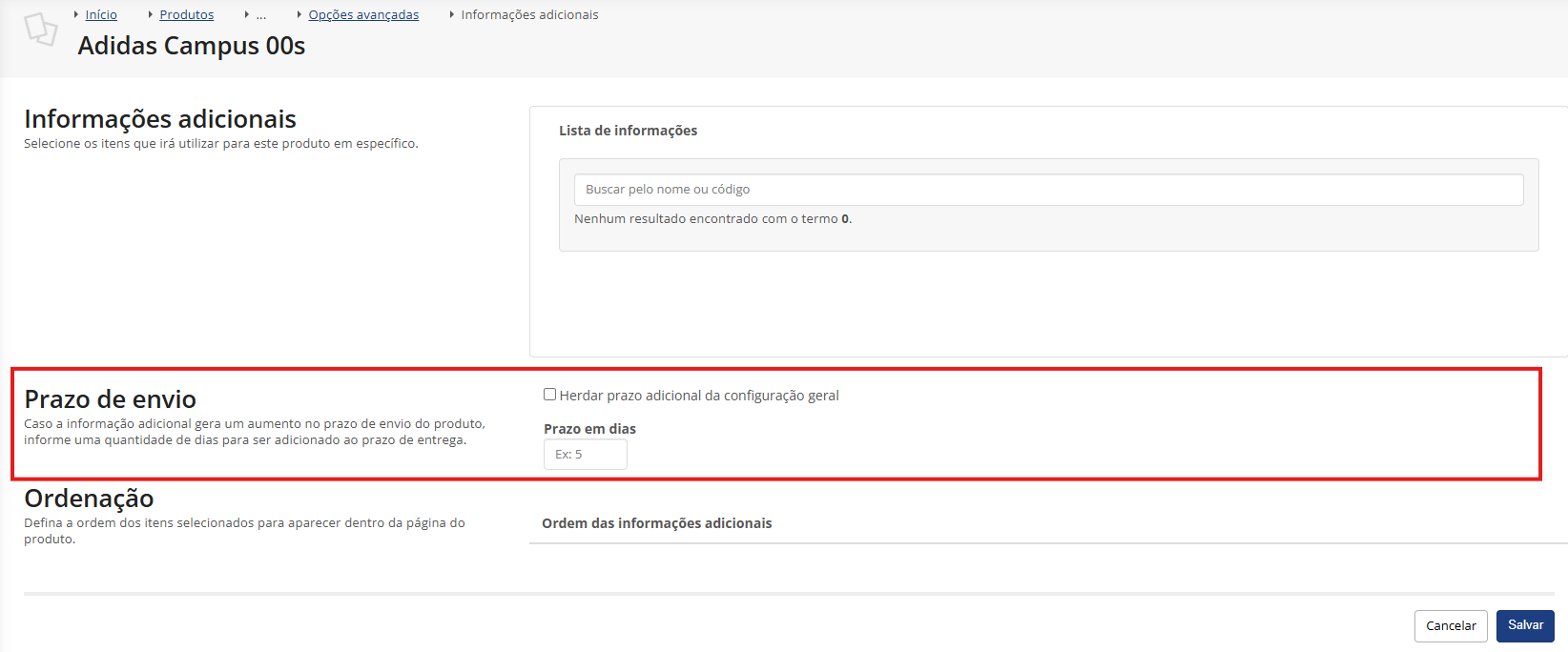Click the Cancelar button

tap(1451, 626)
